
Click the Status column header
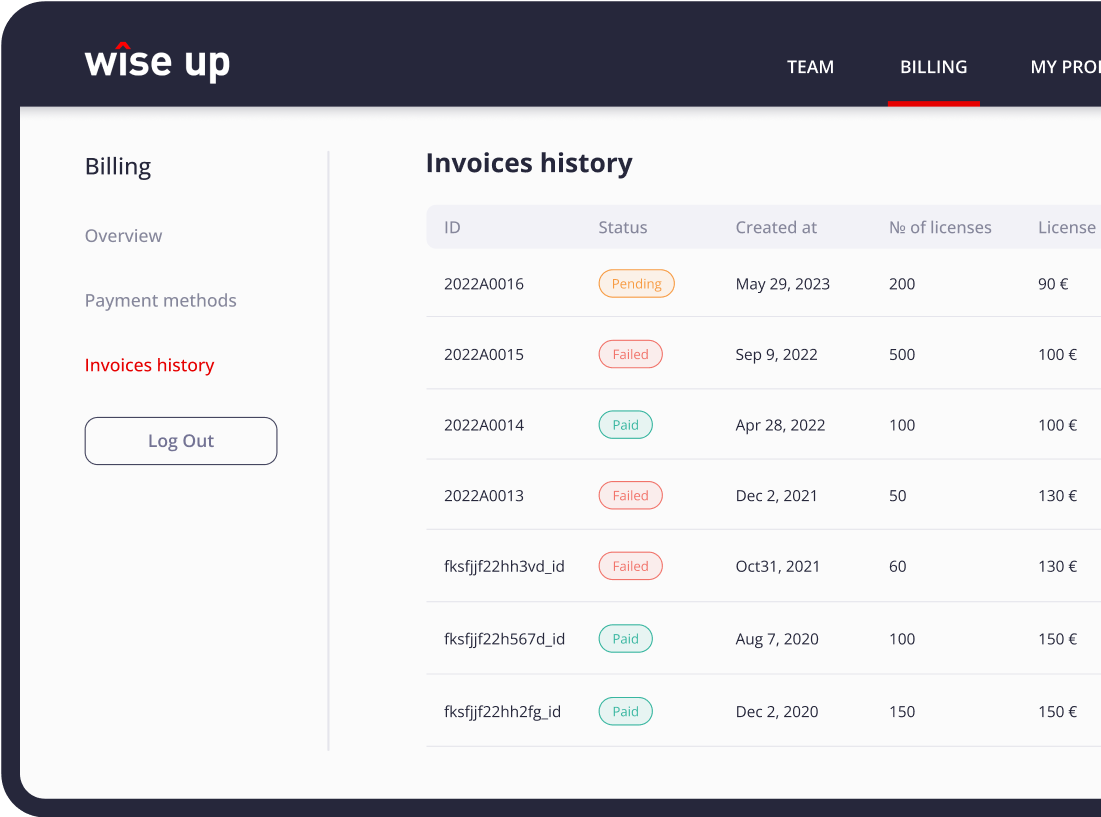pyautogui.click(x=622, y=227)
